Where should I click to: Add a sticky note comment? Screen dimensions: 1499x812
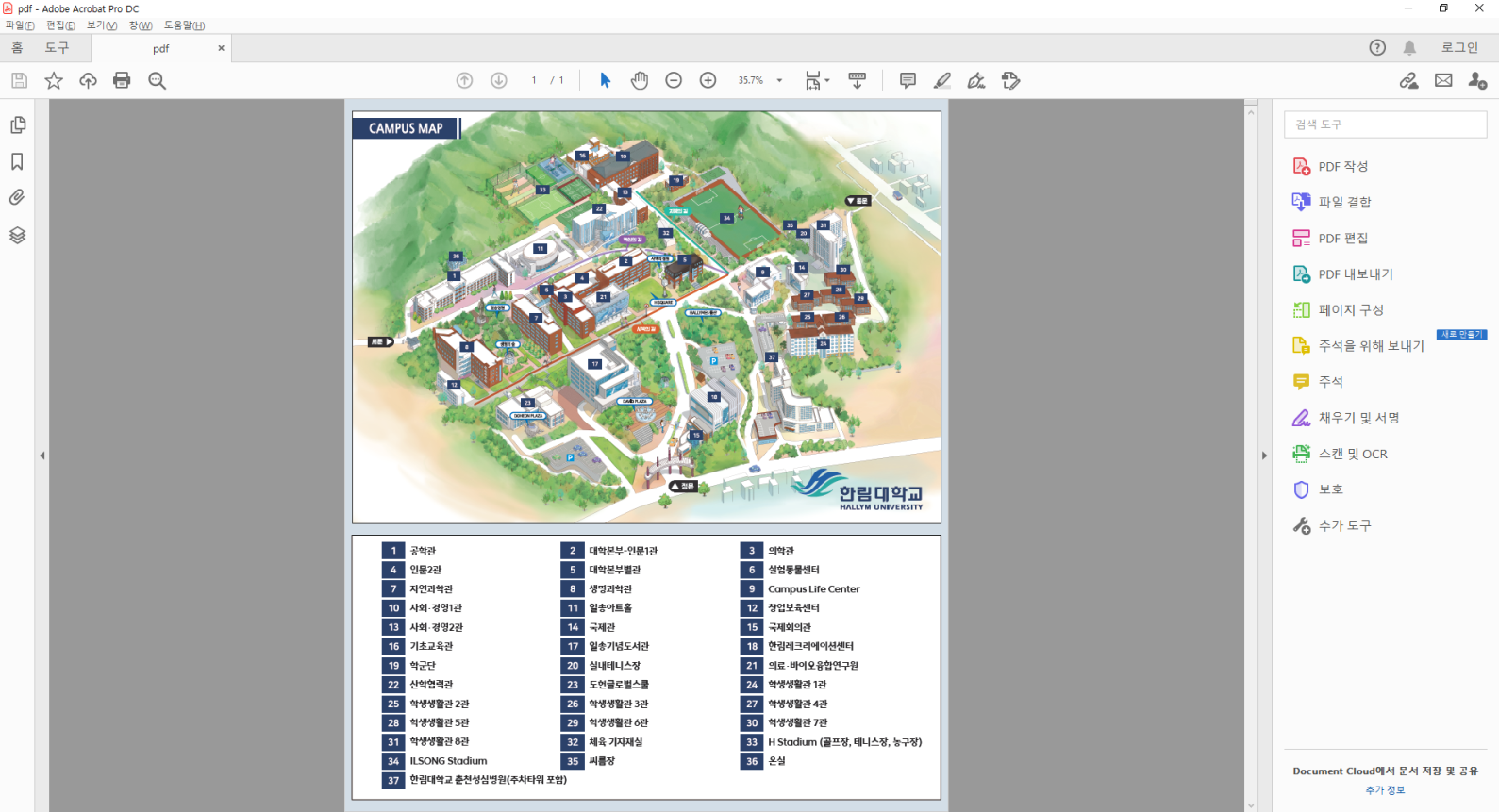pos(908,81)
